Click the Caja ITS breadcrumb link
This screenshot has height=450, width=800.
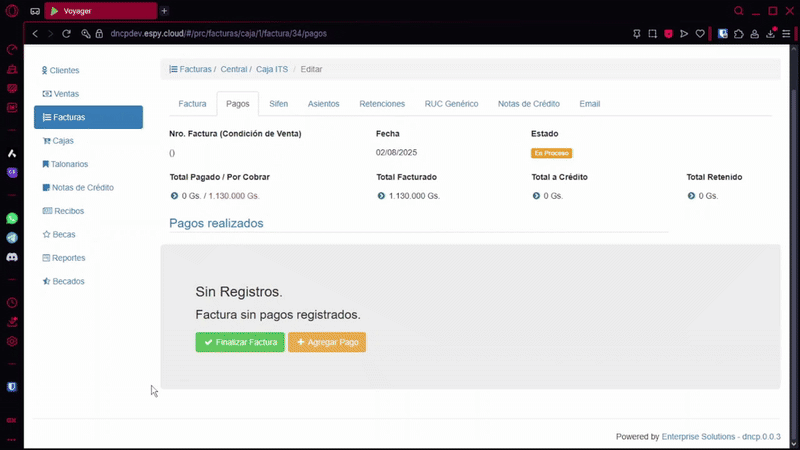[270, 70]
